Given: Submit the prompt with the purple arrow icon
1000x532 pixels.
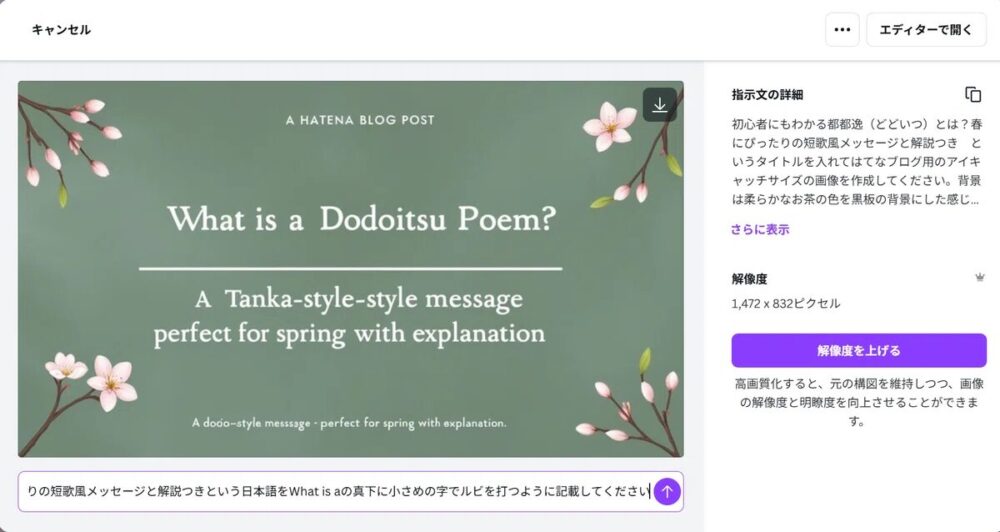Looking at the screenshot, I should [x=667, y=491].
